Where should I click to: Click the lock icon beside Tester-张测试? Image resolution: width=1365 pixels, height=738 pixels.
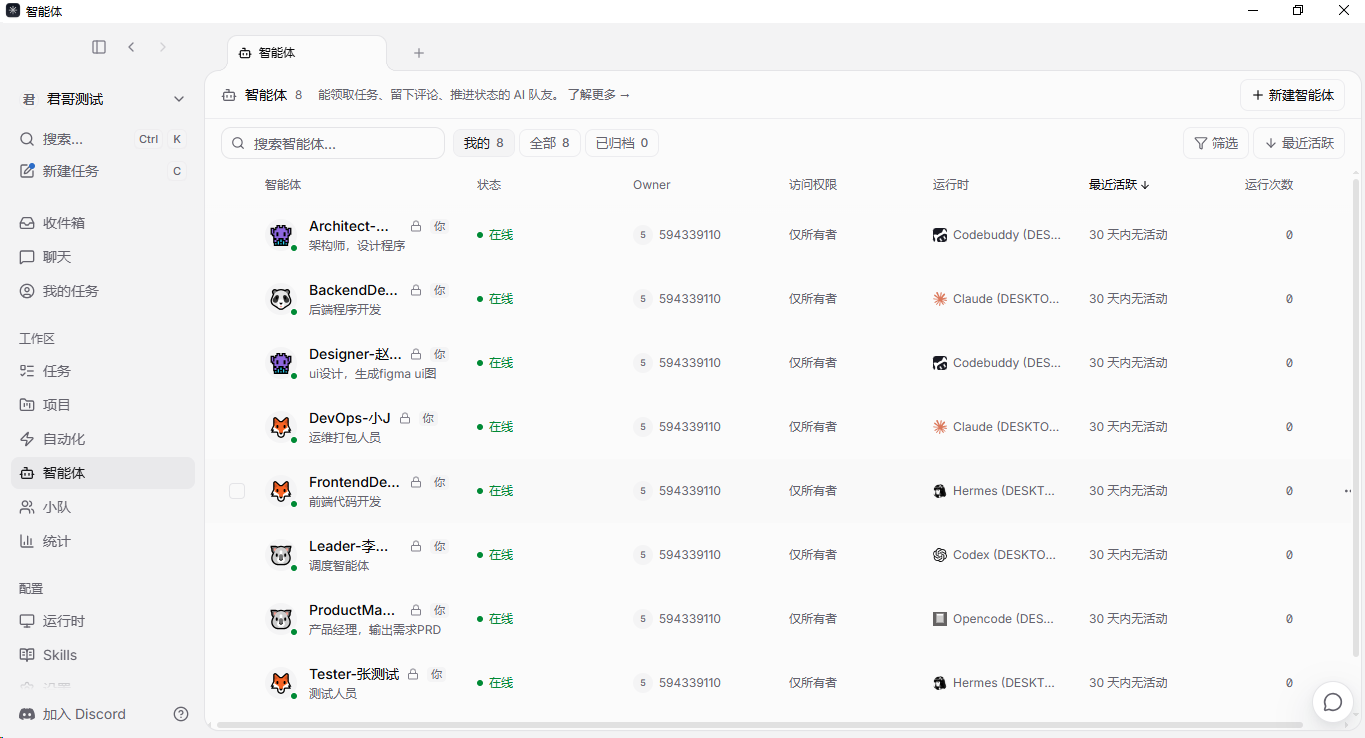click(x=413, y=674)
